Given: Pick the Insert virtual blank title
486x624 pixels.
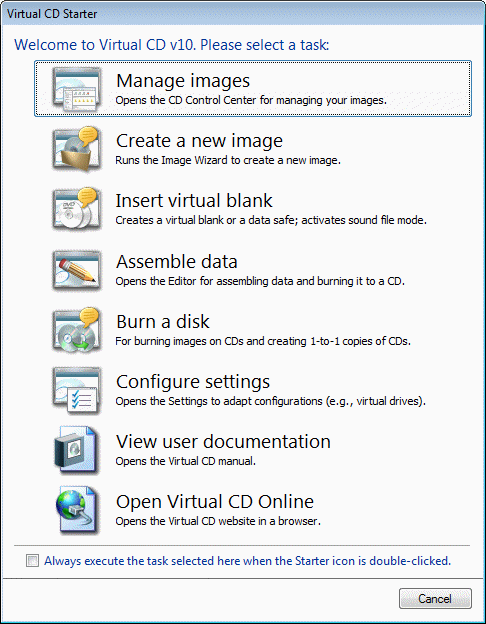Looking at the screenshot, I should [x=194, y=200].
